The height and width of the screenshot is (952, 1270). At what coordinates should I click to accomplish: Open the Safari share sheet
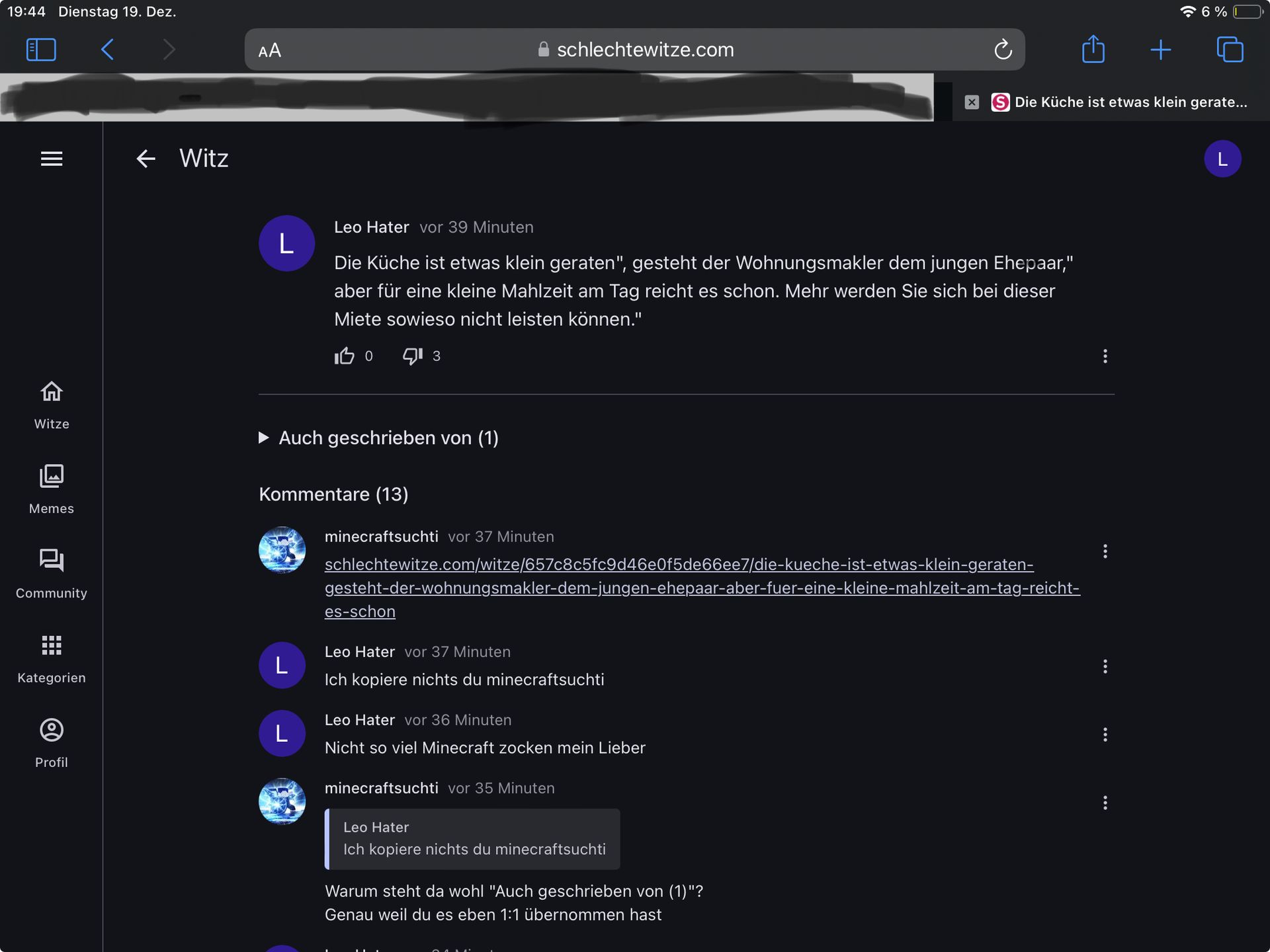click(x=1093, y=50)
